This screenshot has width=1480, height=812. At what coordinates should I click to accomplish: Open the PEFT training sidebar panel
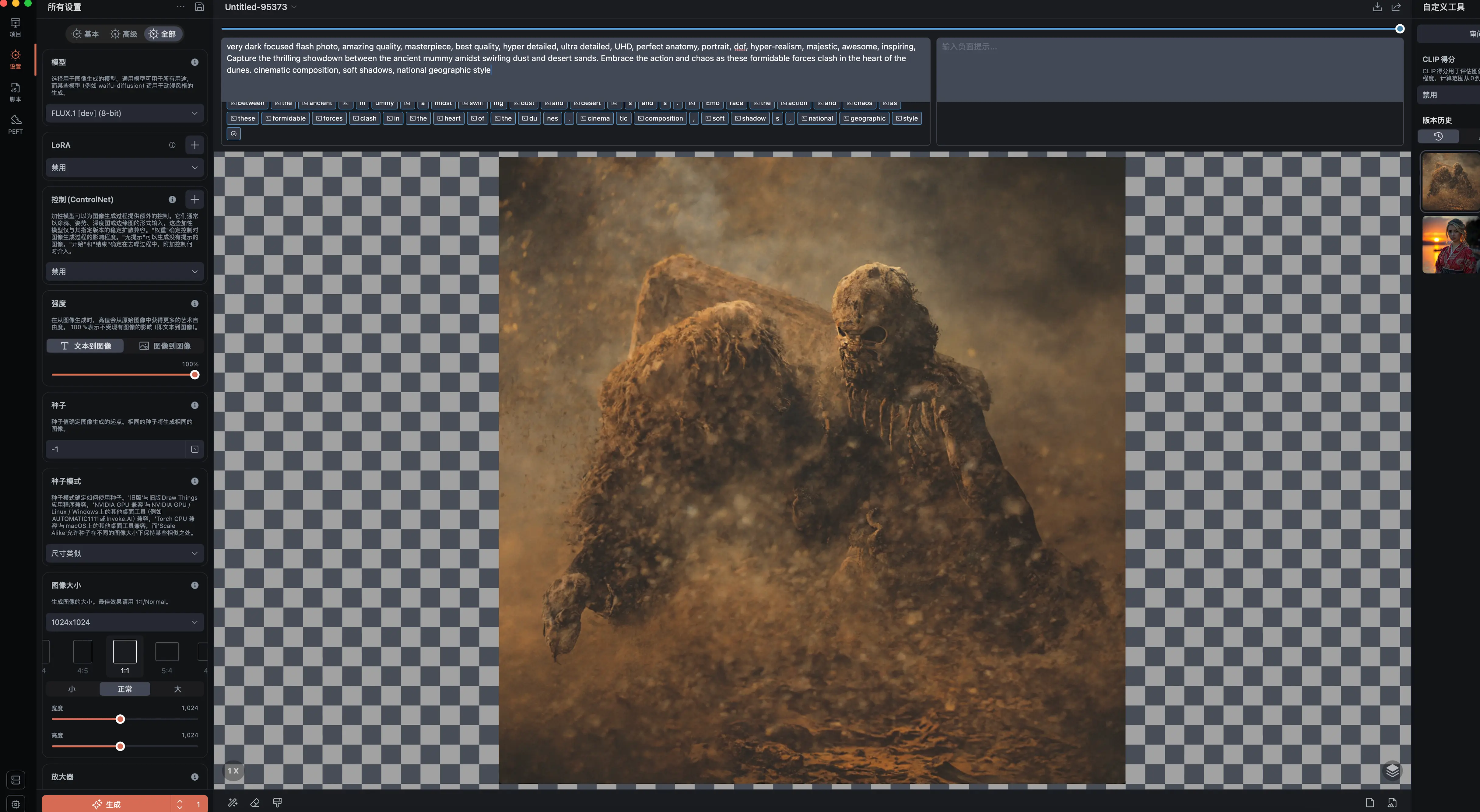coord(16,124)
